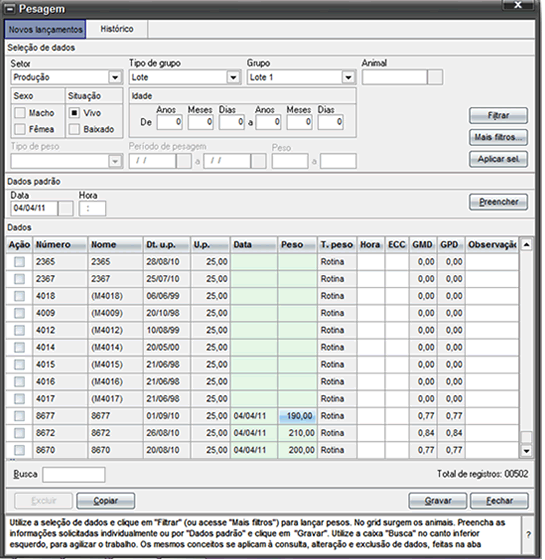Click the Filtrar button
The width and height of the screenshot is (545, 560).
(498, 115)
